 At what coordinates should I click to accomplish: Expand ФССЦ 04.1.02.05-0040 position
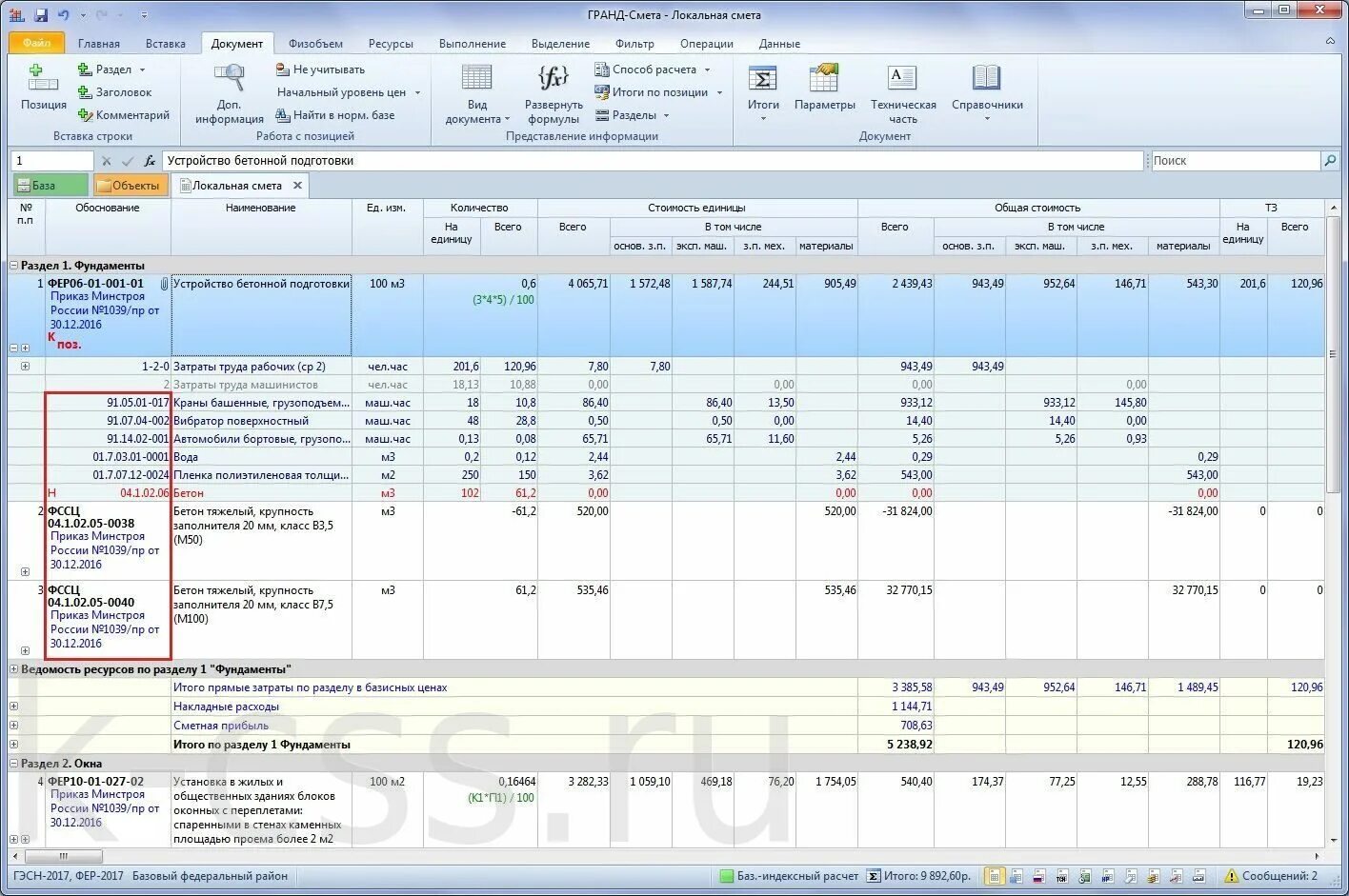[x=26, y=651]
